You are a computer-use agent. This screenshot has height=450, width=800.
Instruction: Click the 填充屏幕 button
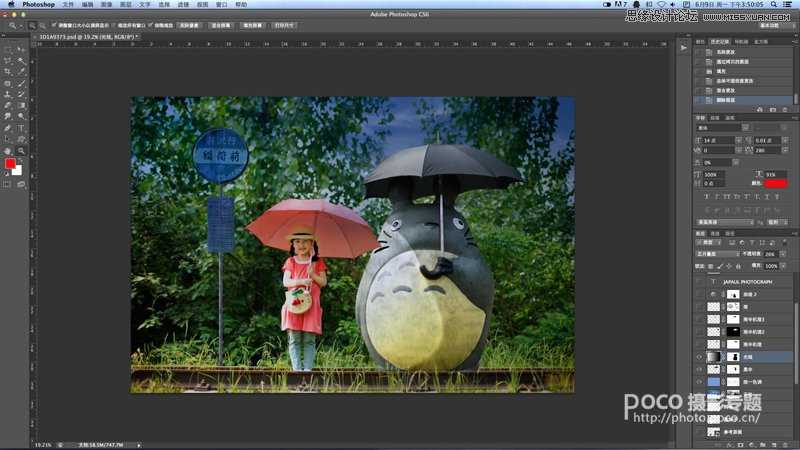[x=252, y=25]
